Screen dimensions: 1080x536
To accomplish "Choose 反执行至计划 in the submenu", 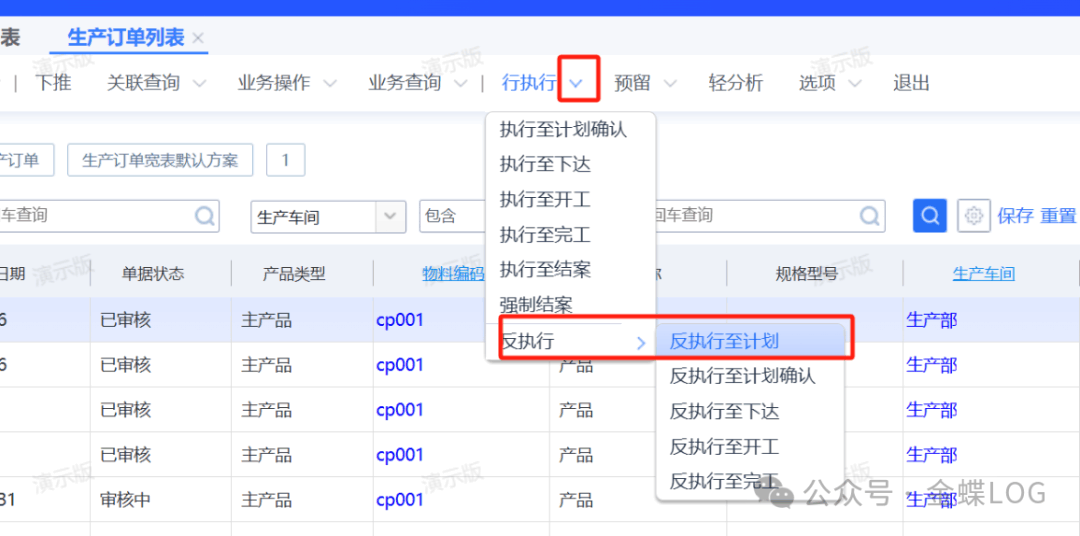I will coord(724,341).
